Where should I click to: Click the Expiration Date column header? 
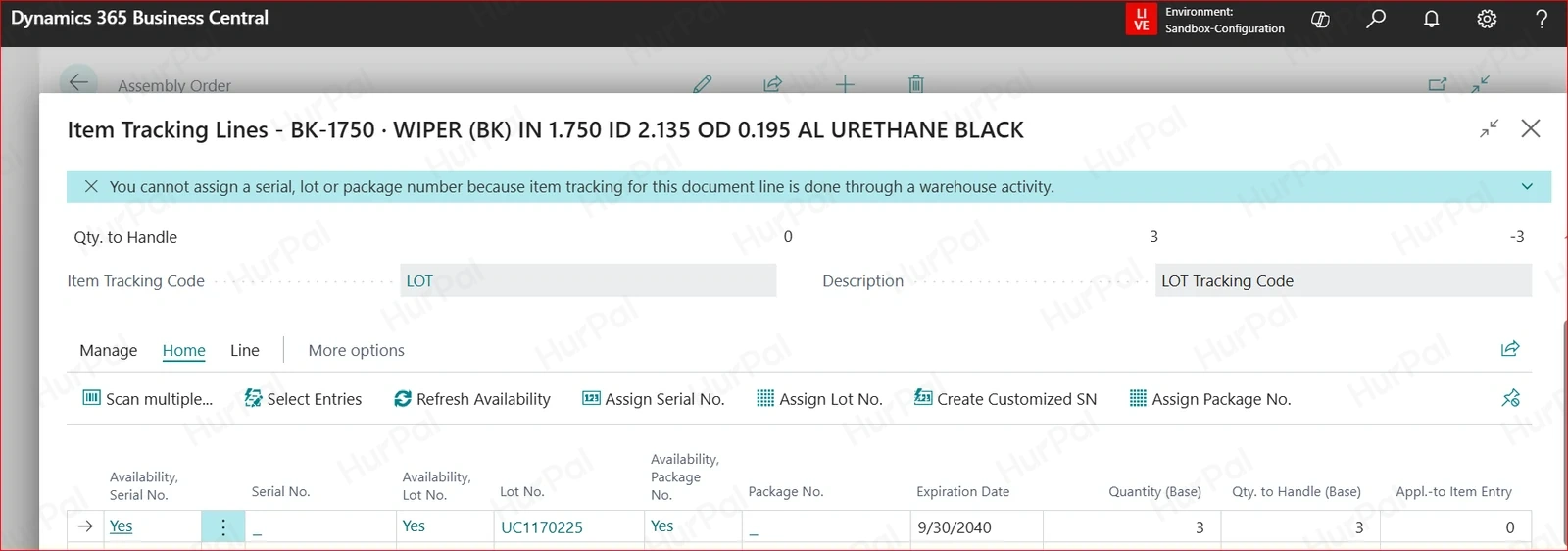point(962,491)
